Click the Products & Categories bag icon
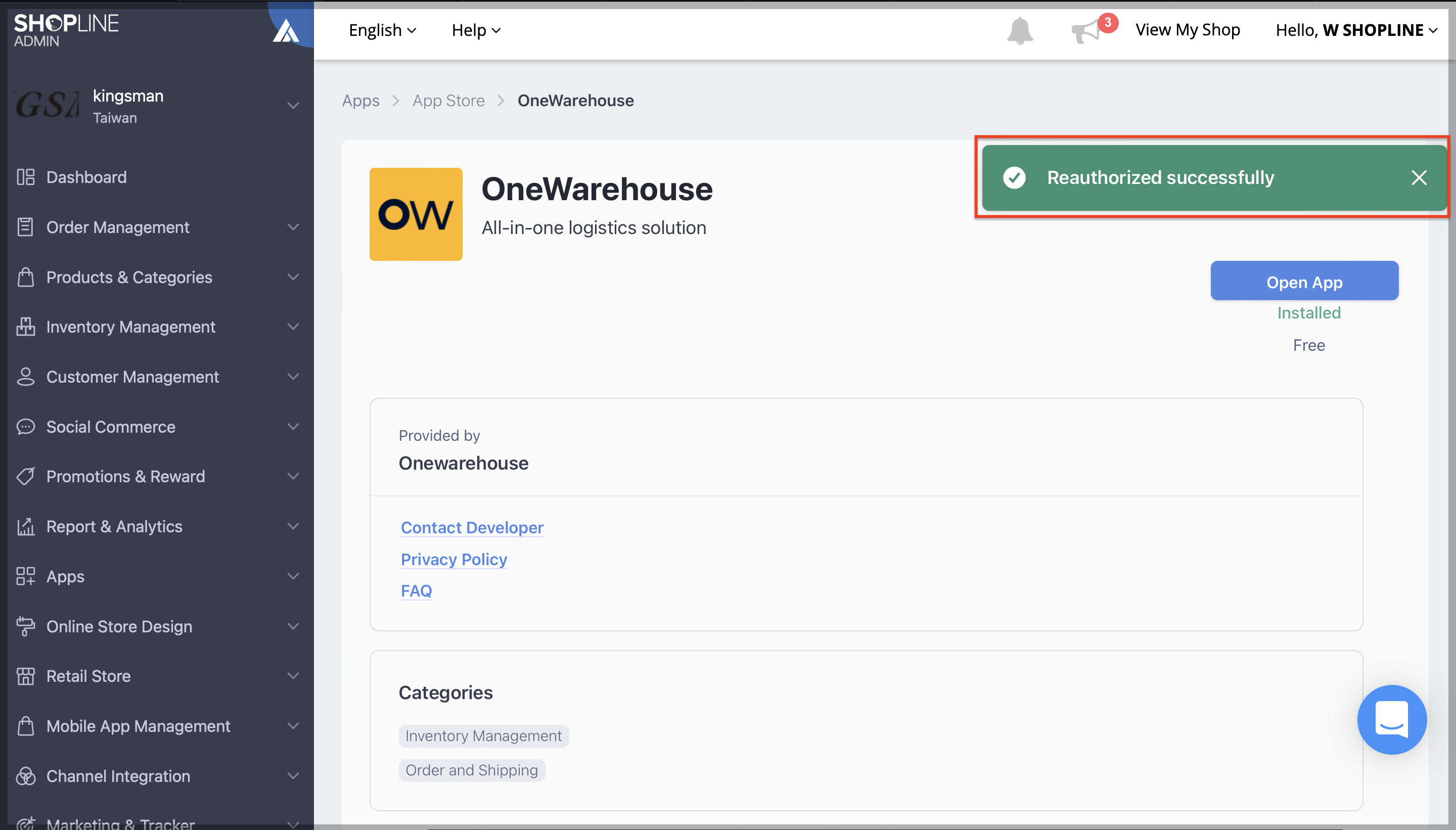Image resolution: width=1456 pixels, height=830 pixels. pos(25,277)
